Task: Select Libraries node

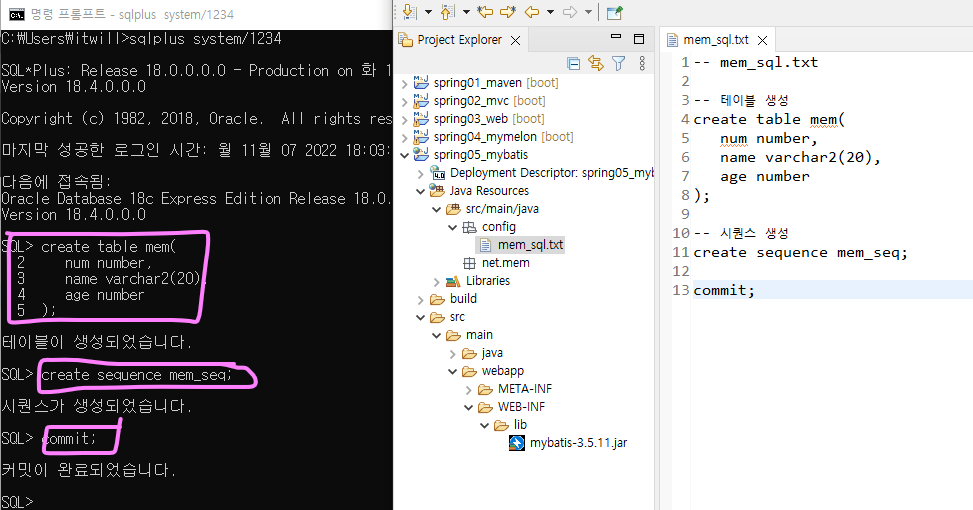Action: click(x=478, y=280)
